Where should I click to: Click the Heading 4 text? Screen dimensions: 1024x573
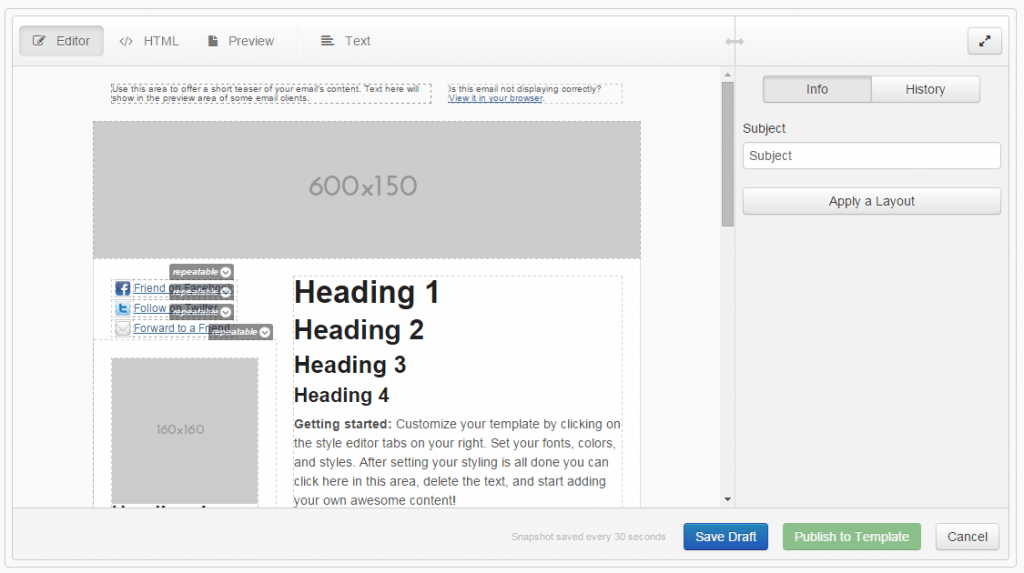[342, 395]
